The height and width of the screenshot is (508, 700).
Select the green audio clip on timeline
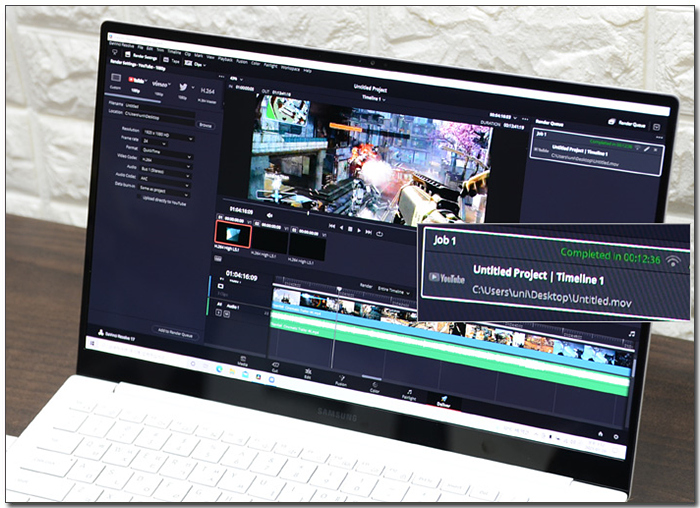(449, 353)
